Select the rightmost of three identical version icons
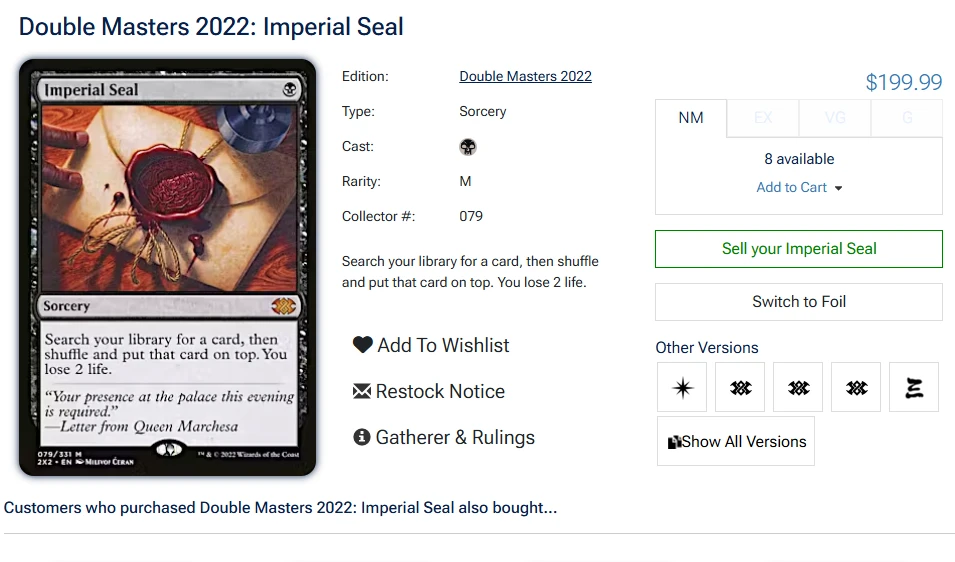Screen dimensions: 955x562 (856, 388)
